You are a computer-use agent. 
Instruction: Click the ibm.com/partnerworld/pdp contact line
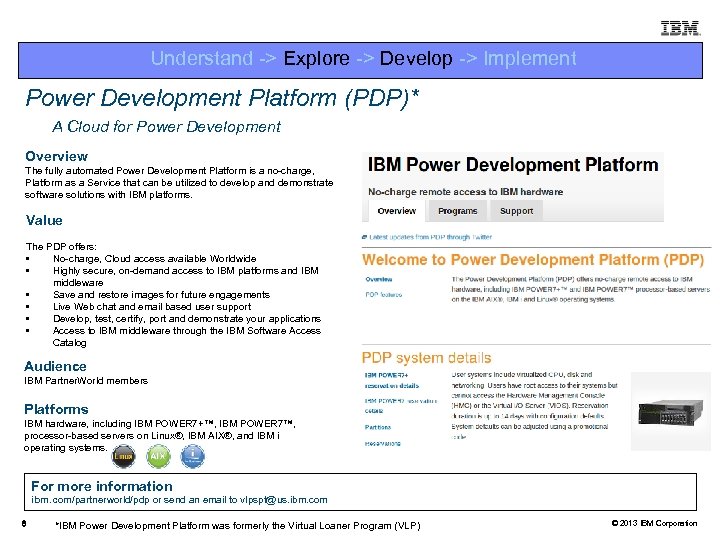pos(179,500)
